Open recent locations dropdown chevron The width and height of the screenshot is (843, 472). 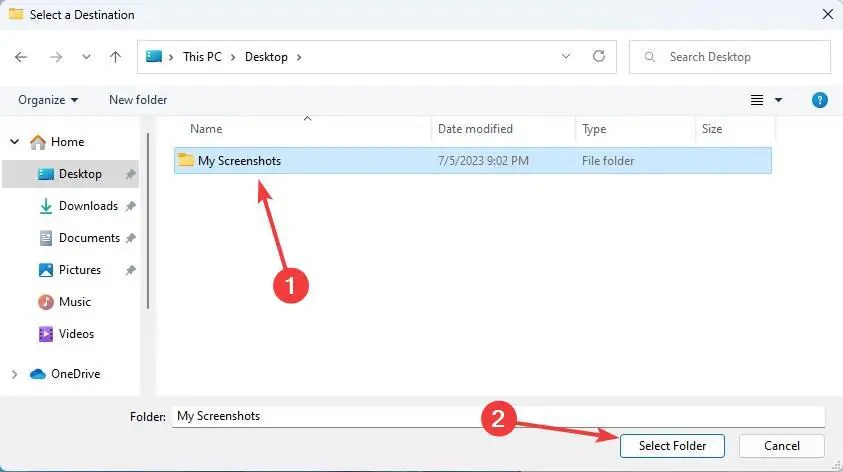point(86,56)
